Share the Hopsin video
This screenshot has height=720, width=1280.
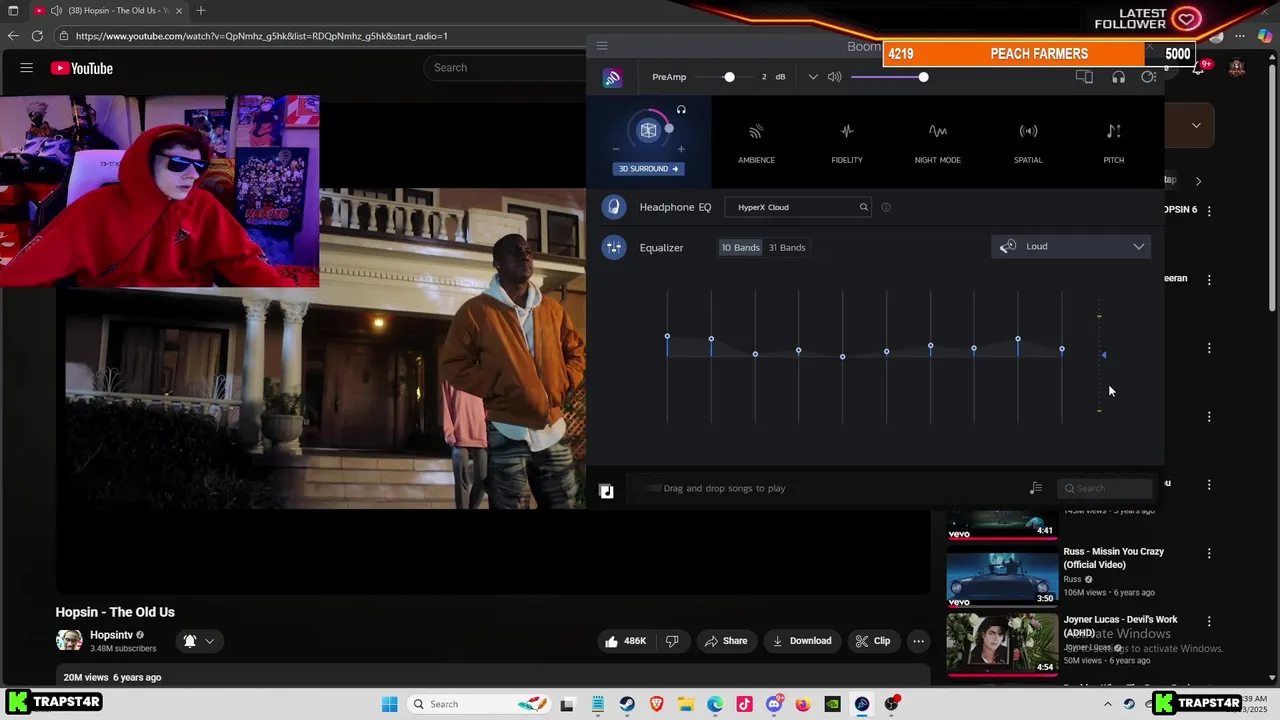pyautogui.click(x=725, y=641)
